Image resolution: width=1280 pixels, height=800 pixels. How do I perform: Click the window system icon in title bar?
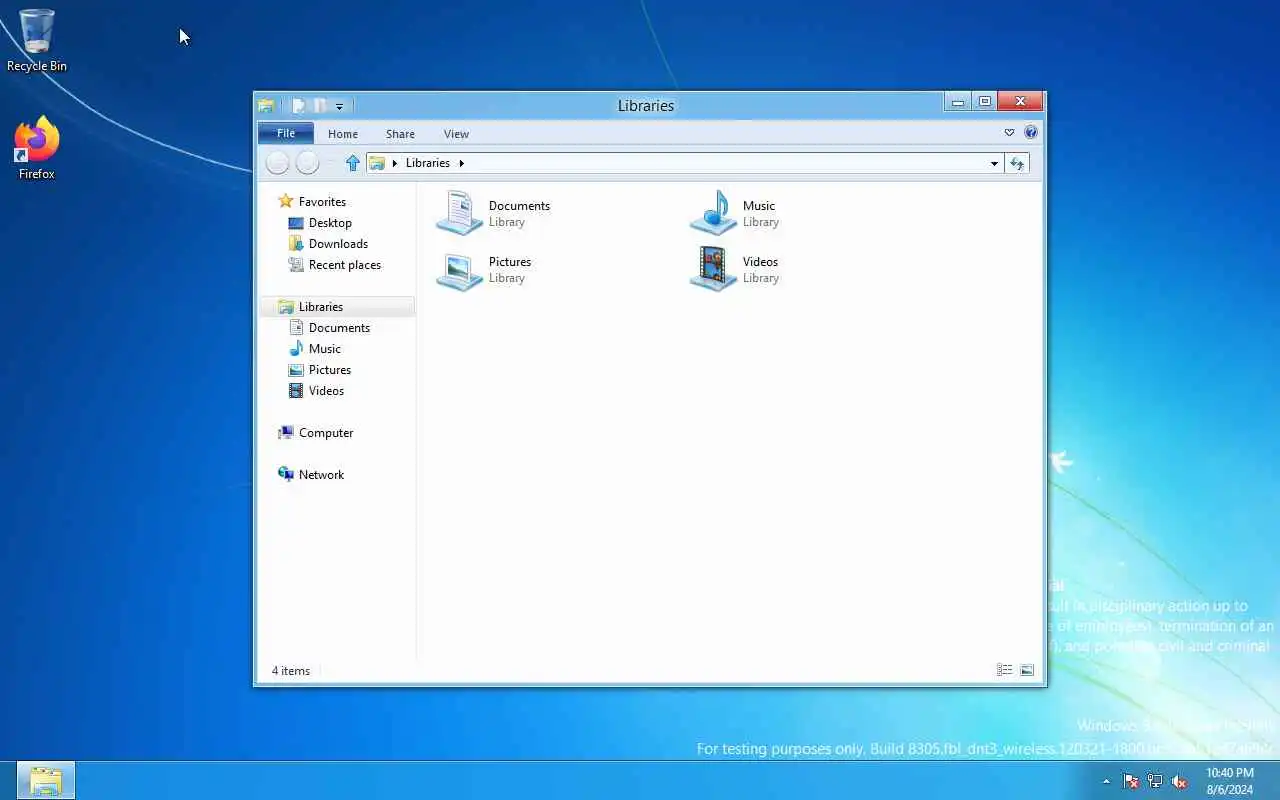click(x=266, y=105)
